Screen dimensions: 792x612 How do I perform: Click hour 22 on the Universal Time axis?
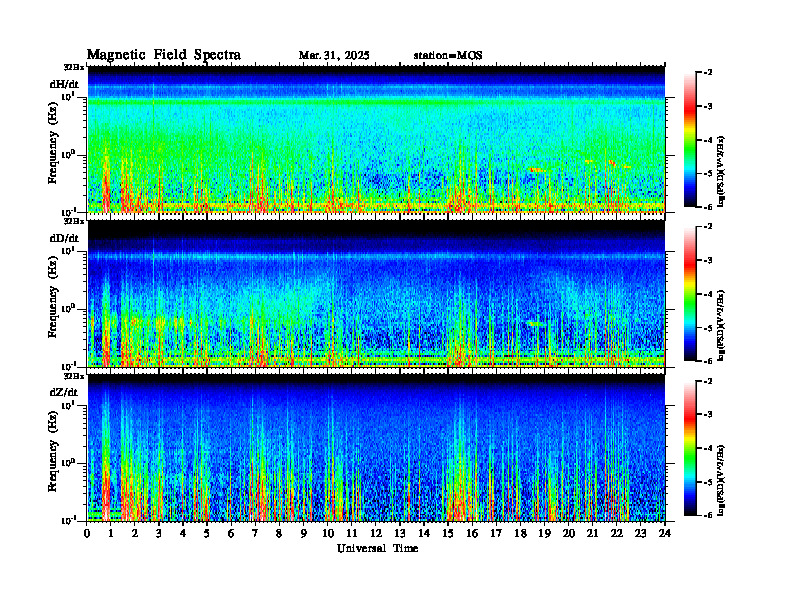[x=617, y=533]
